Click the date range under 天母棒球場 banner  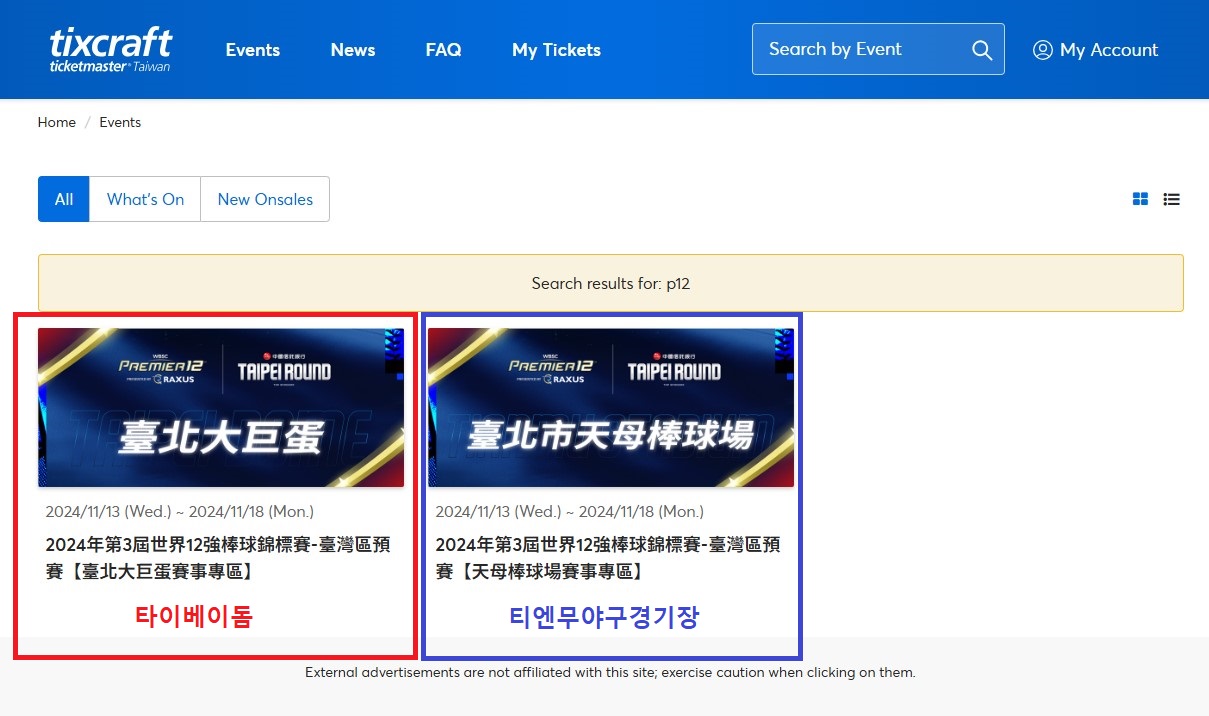tap(570, 511)
